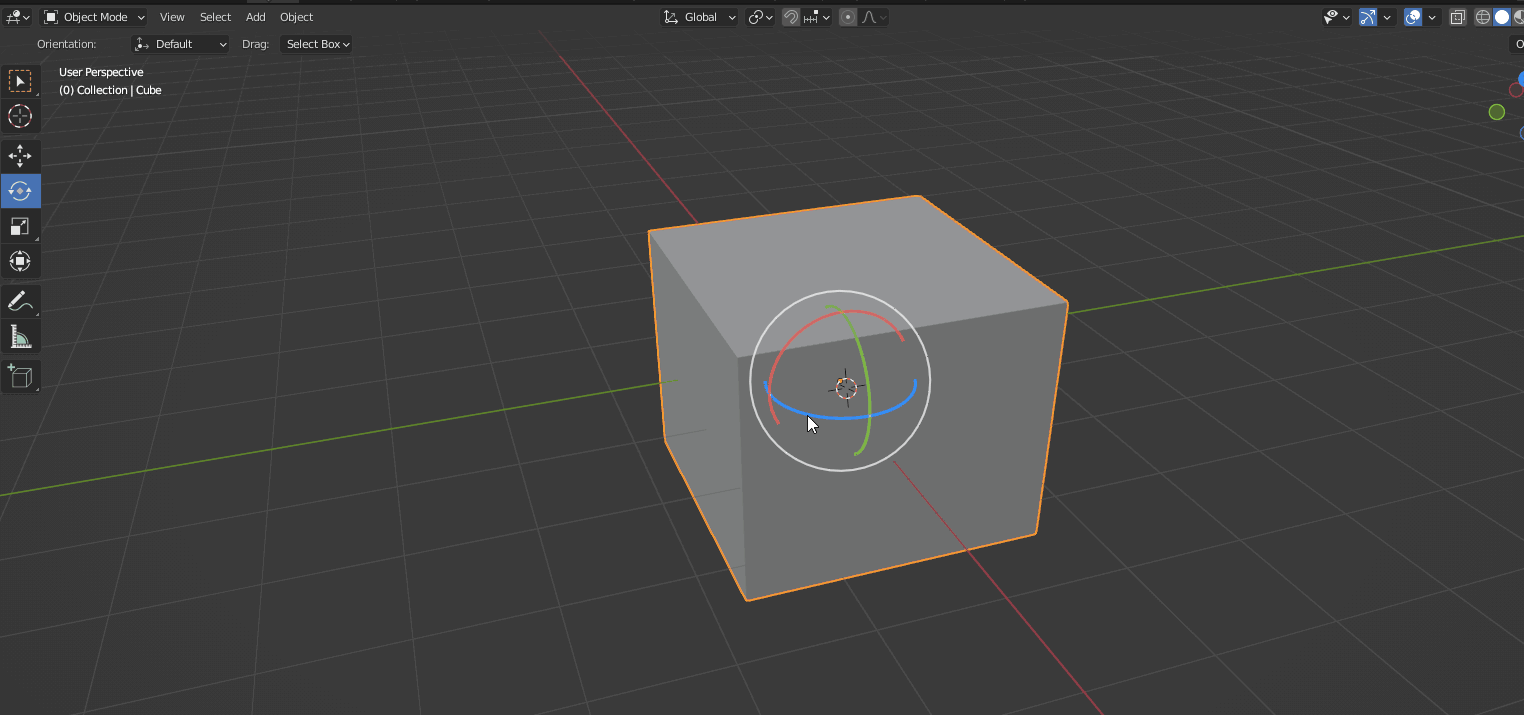Image resolution: width=1524 pixels, height=715 pixels.
Task: Pick the 3D Cursor tool
Action: click(20, 116)
